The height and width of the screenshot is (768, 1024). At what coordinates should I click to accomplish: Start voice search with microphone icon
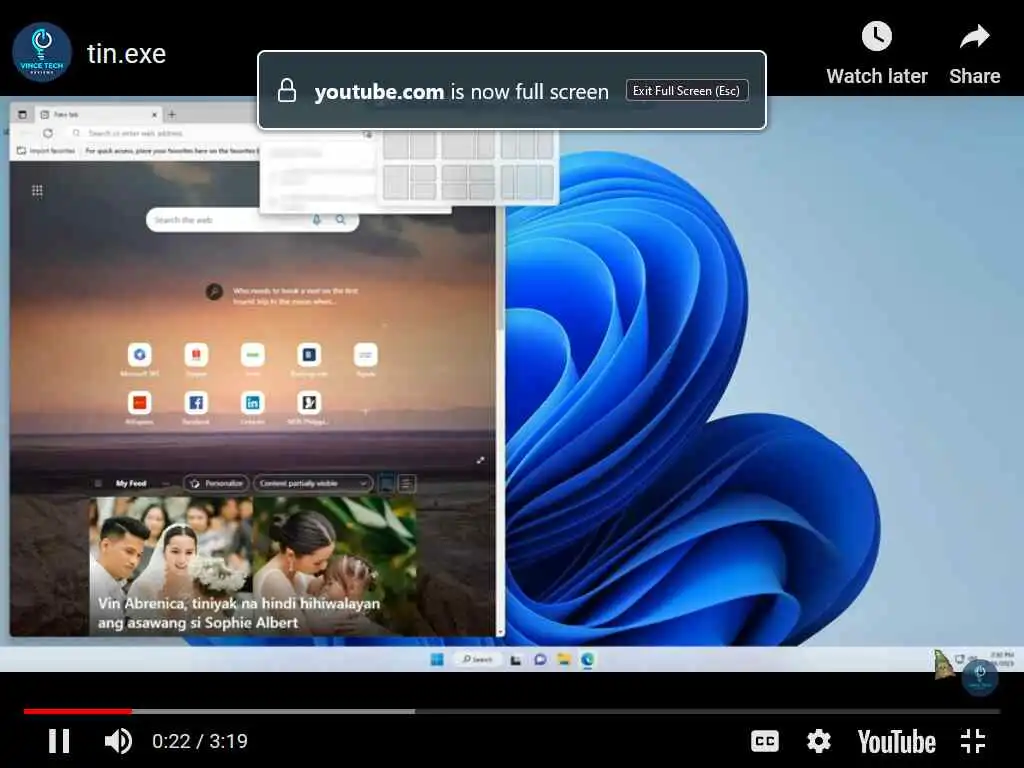tap(317, 220)
